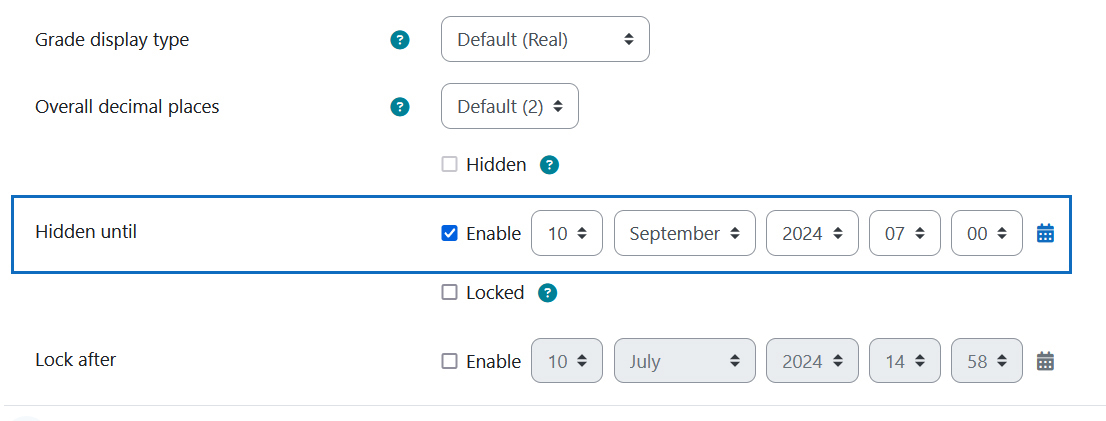This screenshot has width=1106, height=421.
Task: Open help for the Locked checkbox
Action: tap(547, 293)
